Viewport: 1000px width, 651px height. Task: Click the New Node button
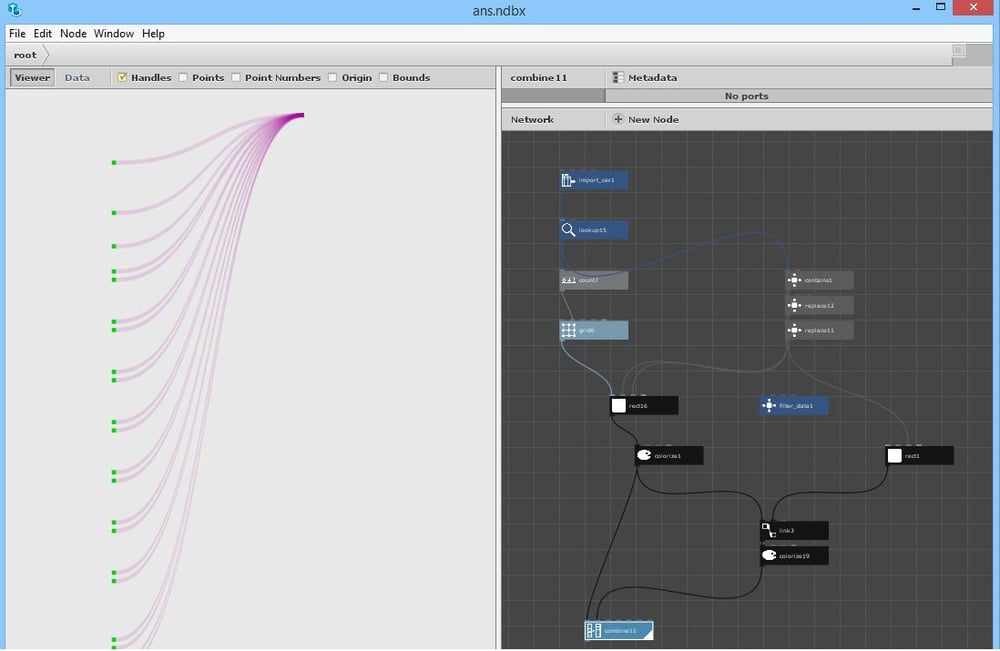tap(645, 119)
